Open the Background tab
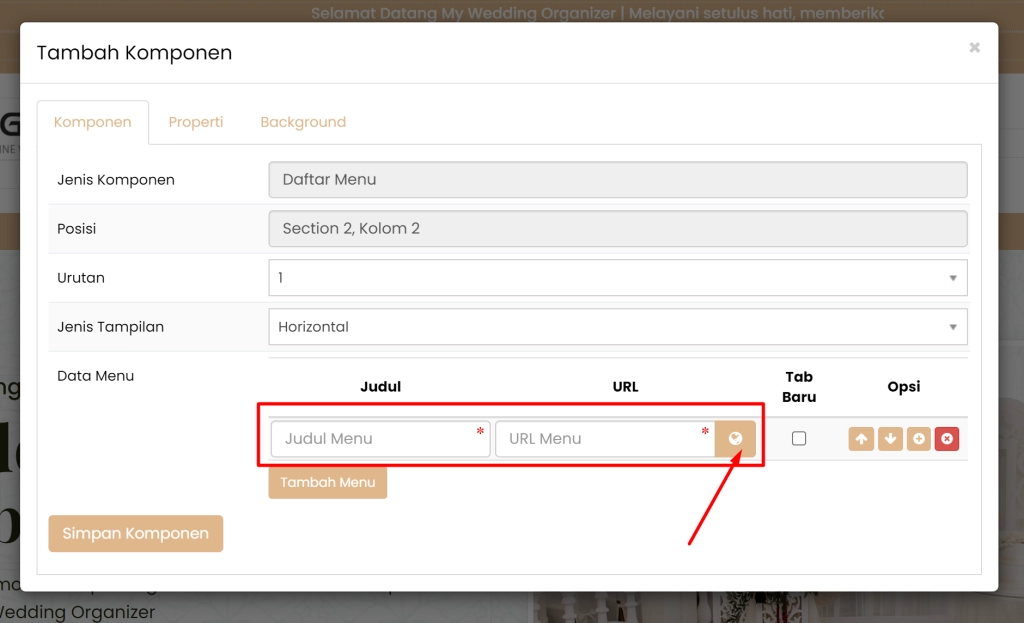The image size is (1024, 623). click(x=303, y=122)
